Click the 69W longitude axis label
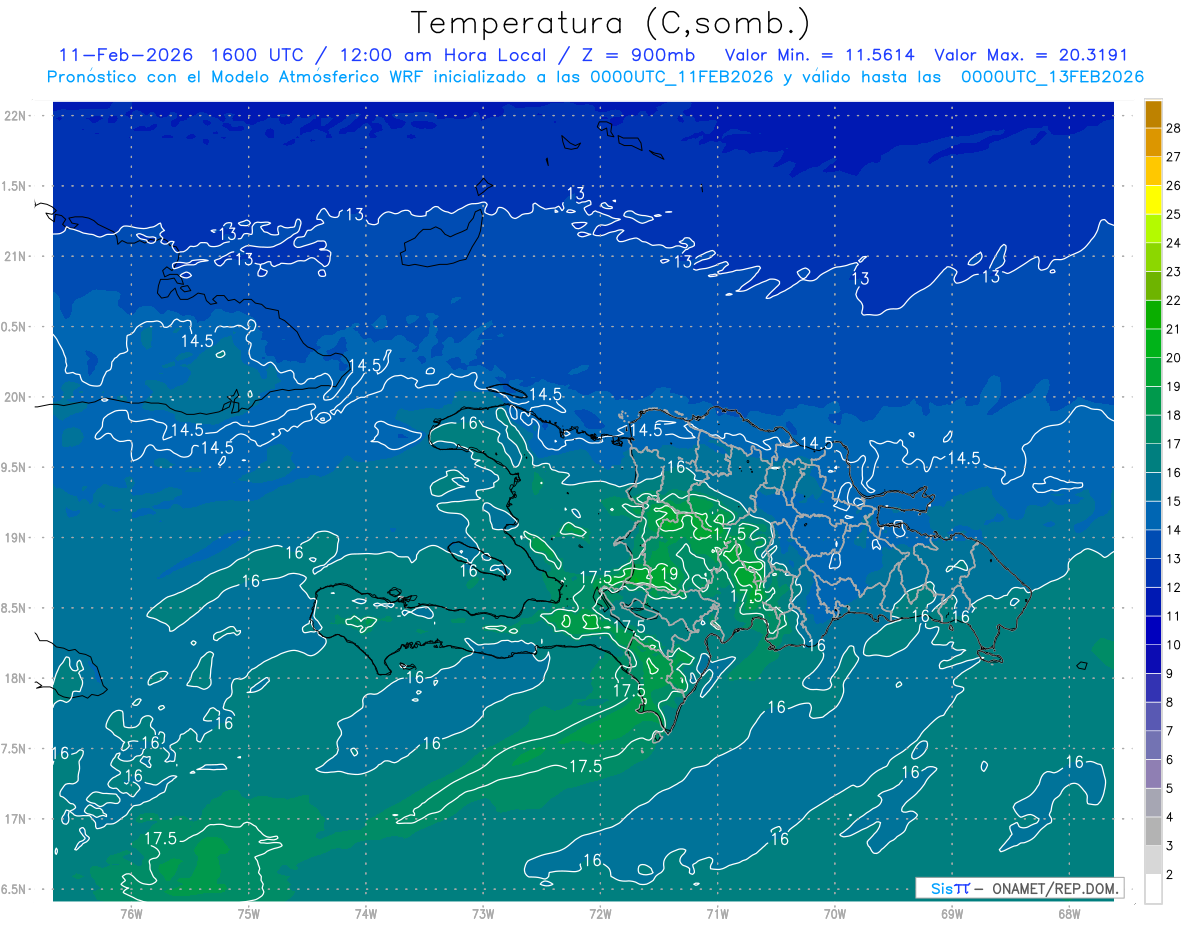This screenshot has width=1200, height=927. tap(951, 913)
